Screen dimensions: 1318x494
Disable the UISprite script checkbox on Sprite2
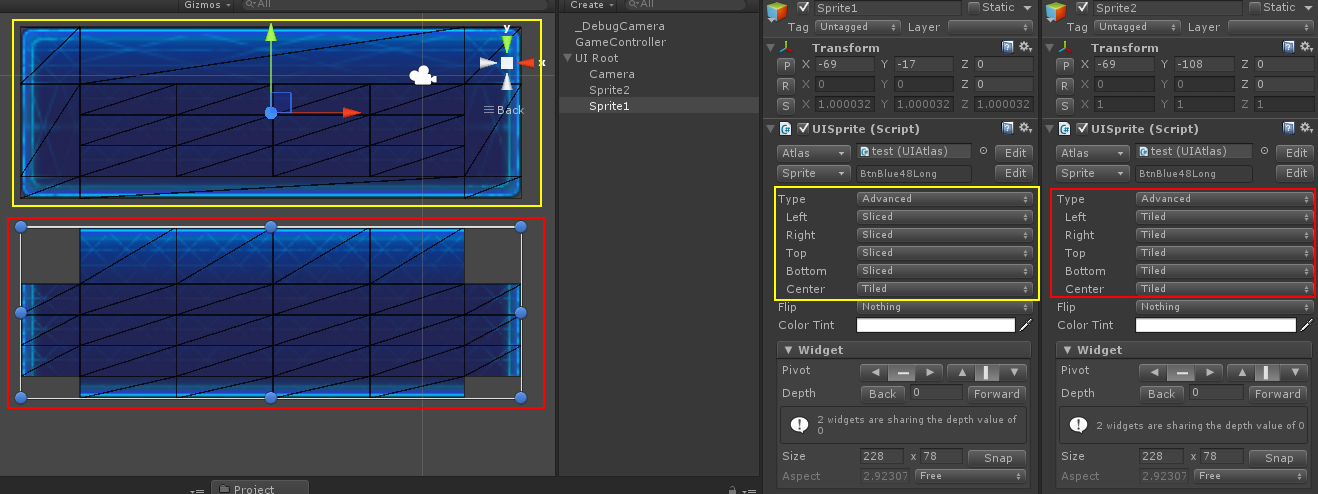coord(1081,128)
